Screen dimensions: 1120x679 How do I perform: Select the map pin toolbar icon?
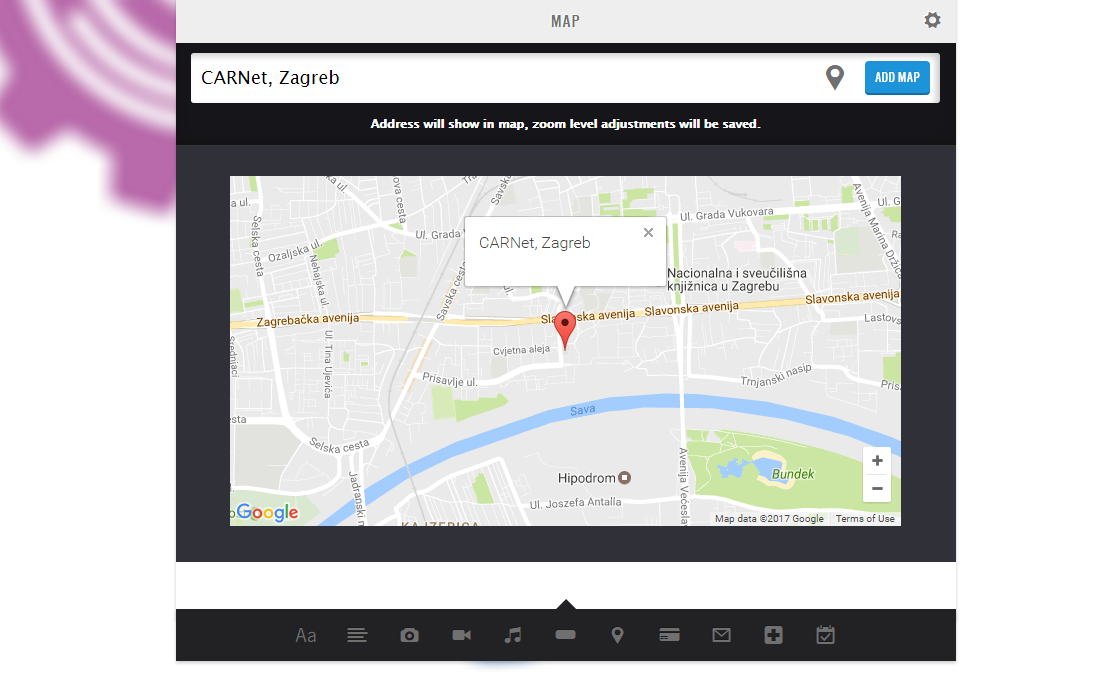[617, 635]
